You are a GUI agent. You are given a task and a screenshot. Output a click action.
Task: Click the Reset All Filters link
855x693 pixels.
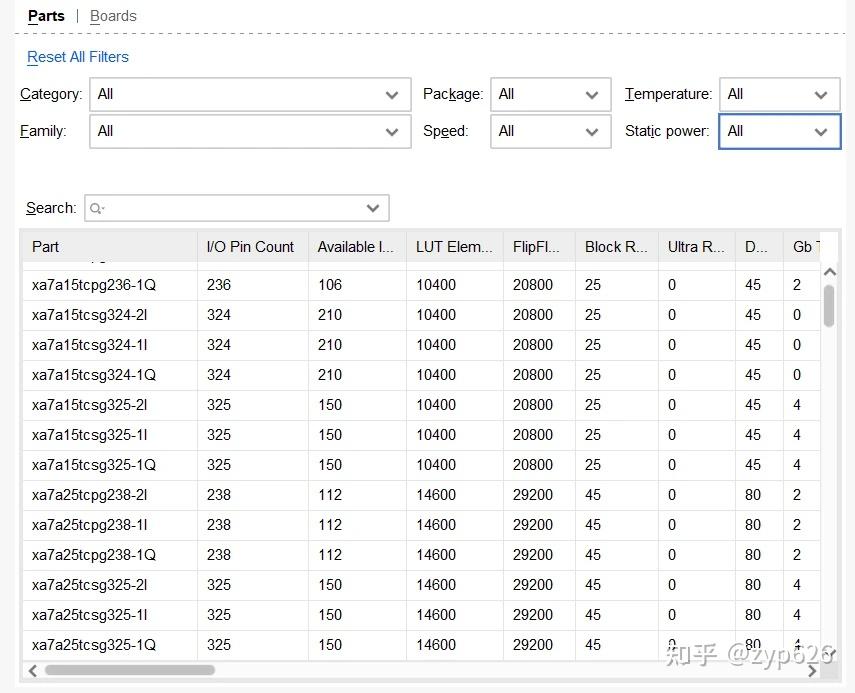click(x=78, y=57)
